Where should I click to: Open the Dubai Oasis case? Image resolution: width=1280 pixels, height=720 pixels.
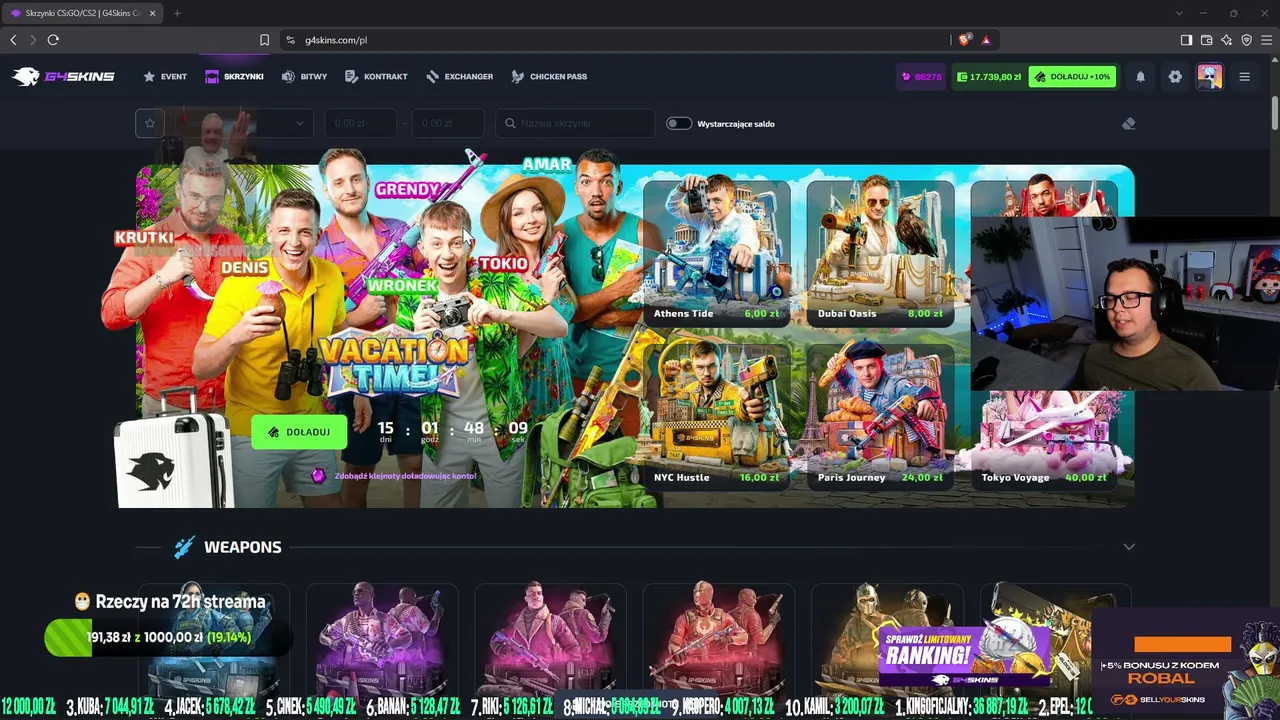tap(880, 254)
